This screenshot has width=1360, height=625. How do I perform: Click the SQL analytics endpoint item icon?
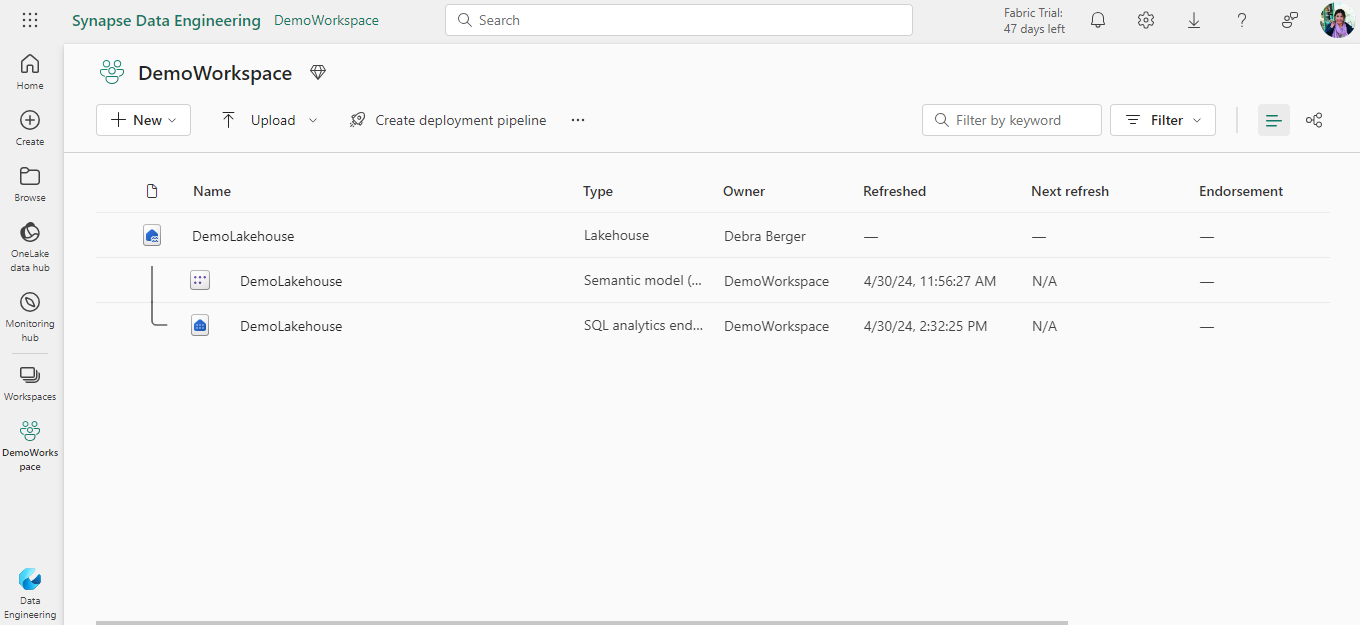[200, 326]
